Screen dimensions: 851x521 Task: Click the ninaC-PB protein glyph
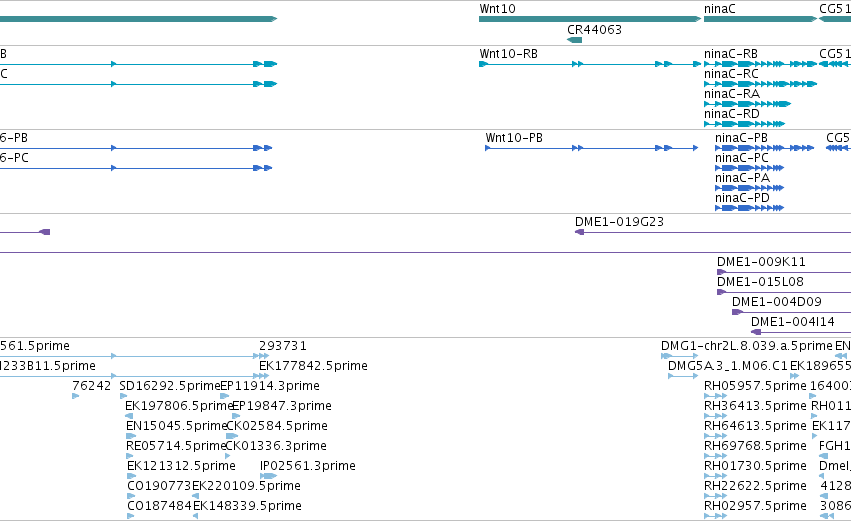point(764,148)
